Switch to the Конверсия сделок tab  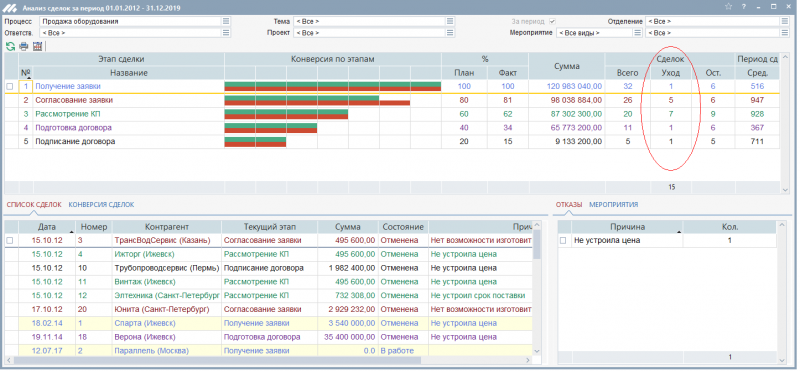(x=101, y=205)
